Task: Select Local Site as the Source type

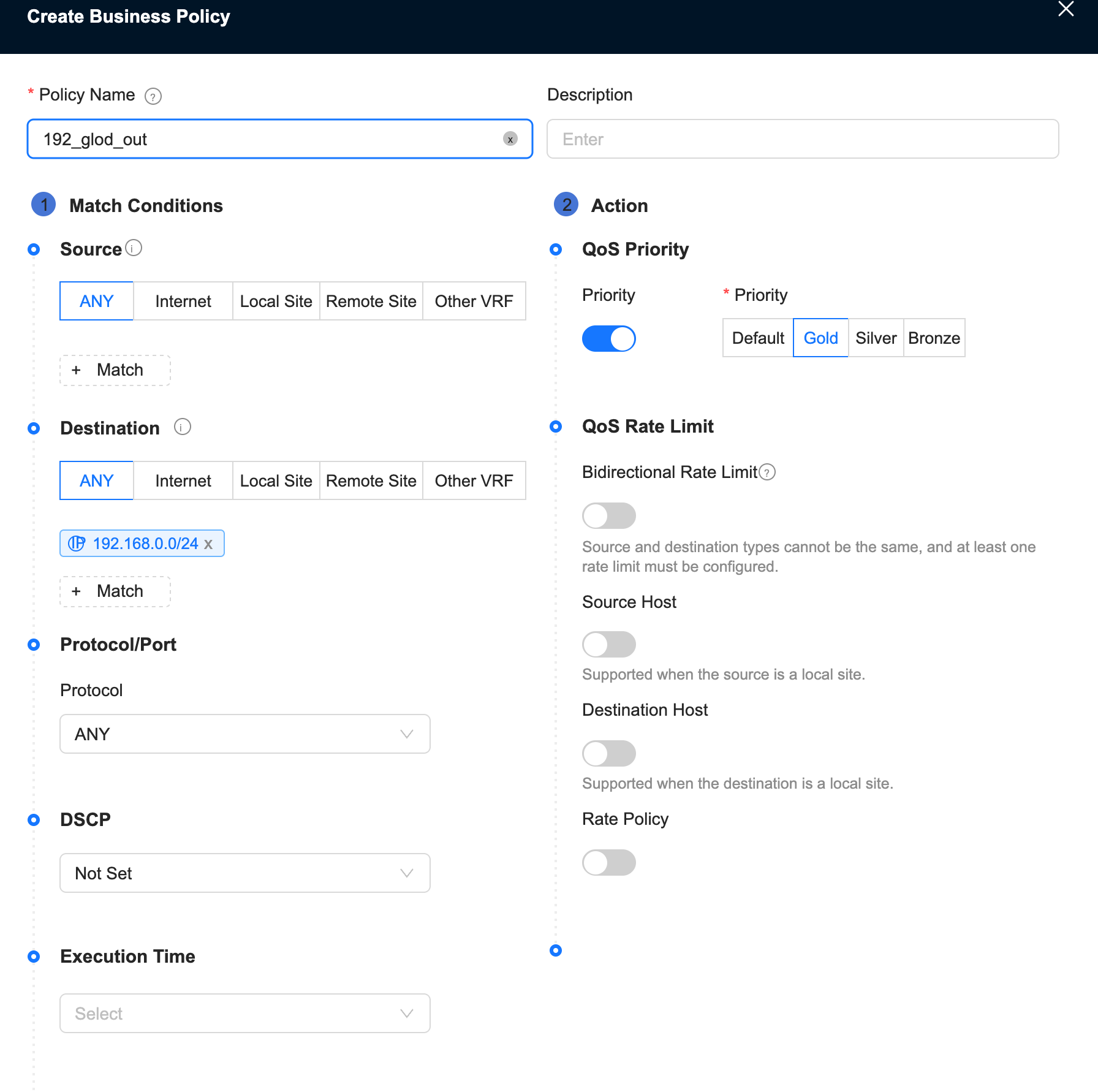Action: coord(276,301)
